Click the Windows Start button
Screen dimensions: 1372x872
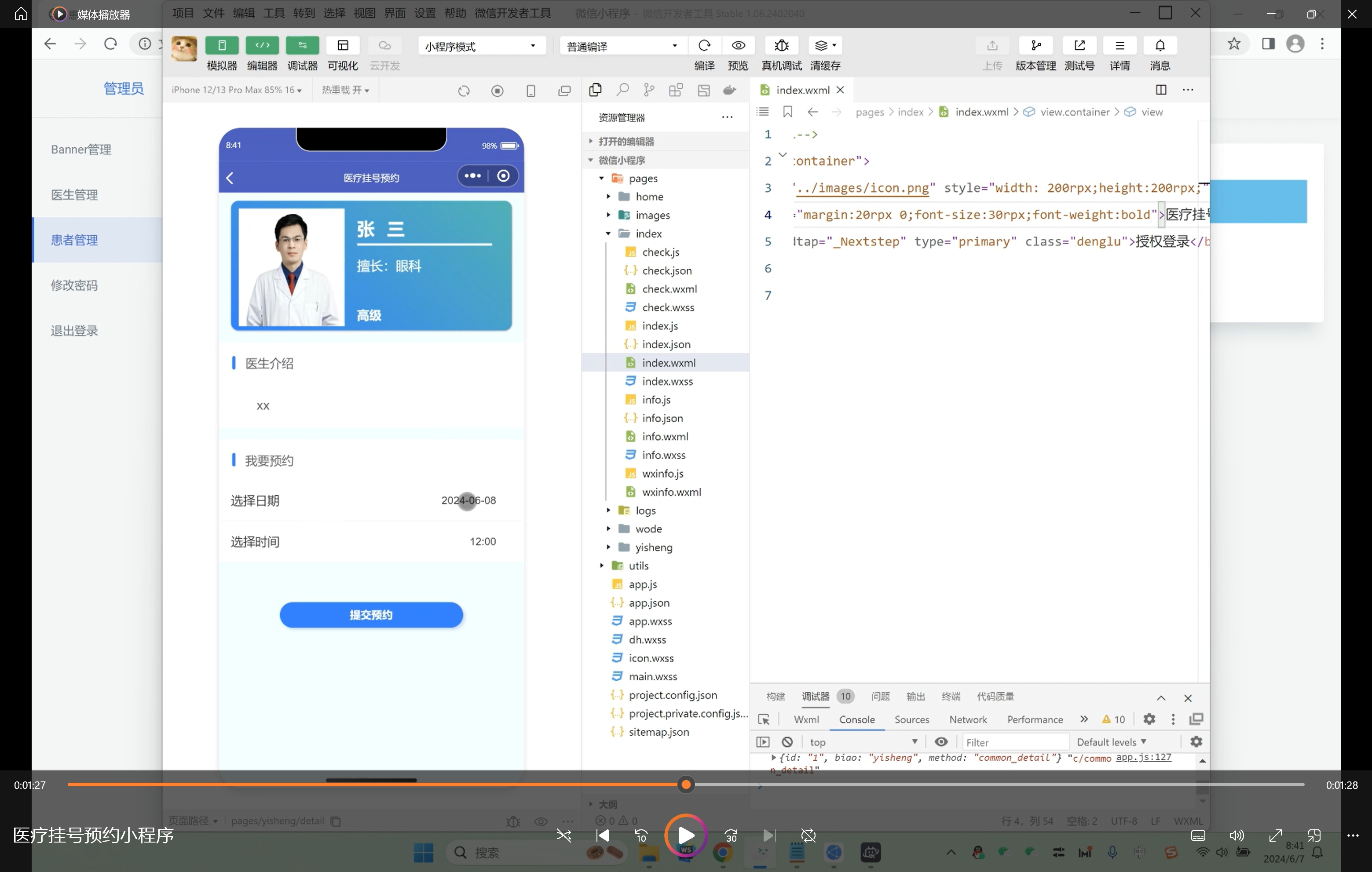423,853
